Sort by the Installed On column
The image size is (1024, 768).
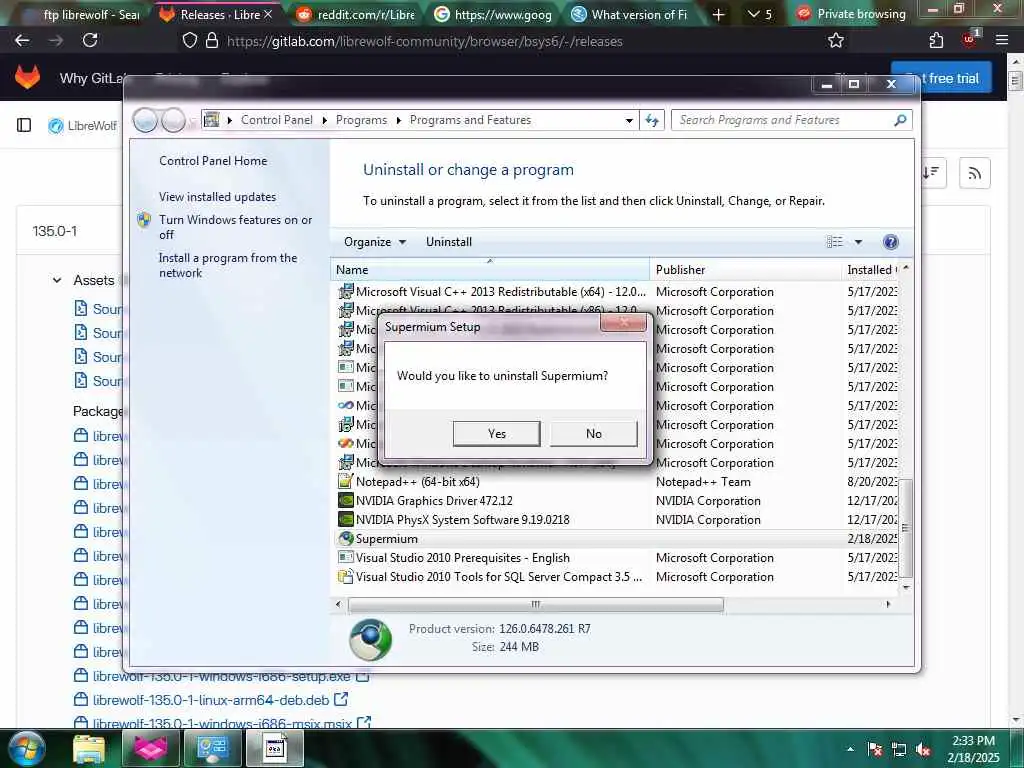click(x=871, y=270)
